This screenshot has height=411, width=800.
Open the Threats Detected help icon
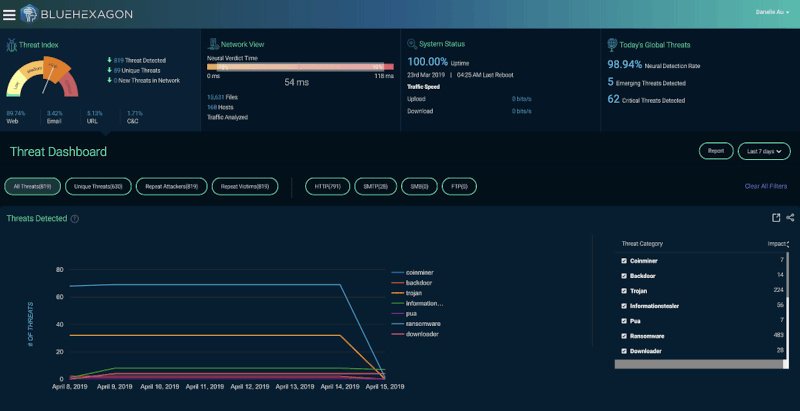pyautogui.click(x=74, y=219)
